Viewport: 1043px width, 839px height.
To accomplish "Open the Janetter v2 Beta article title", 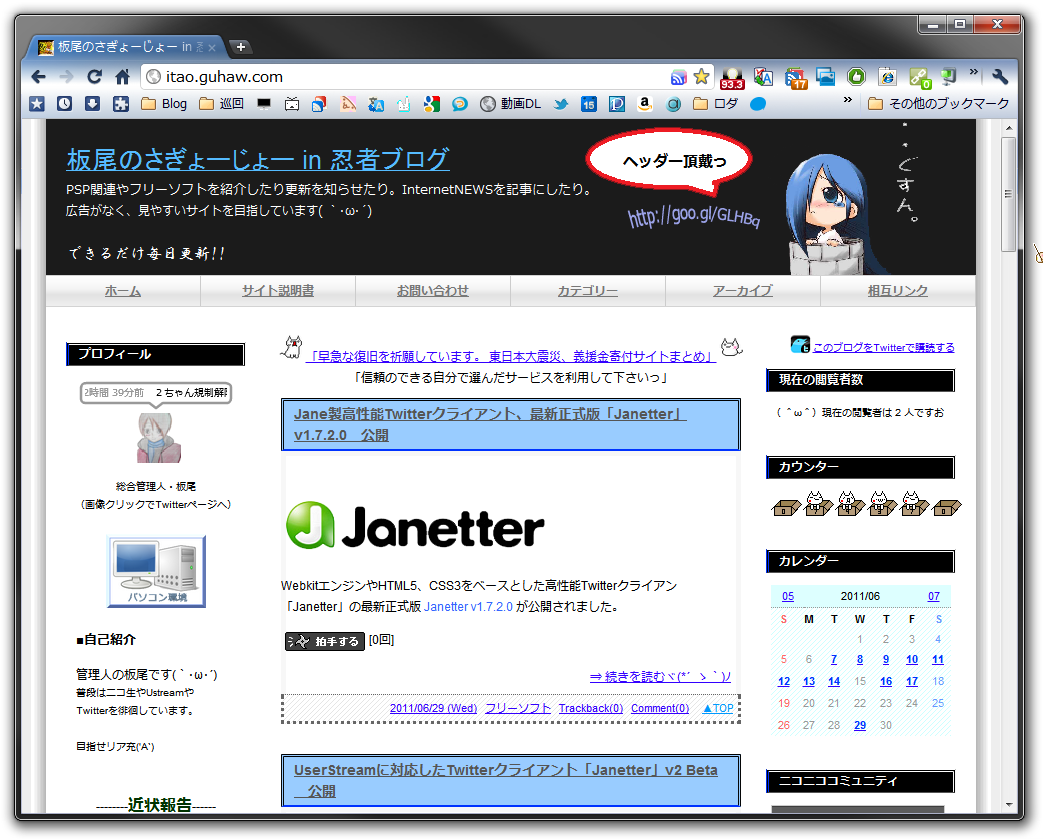I will point(506,780).
